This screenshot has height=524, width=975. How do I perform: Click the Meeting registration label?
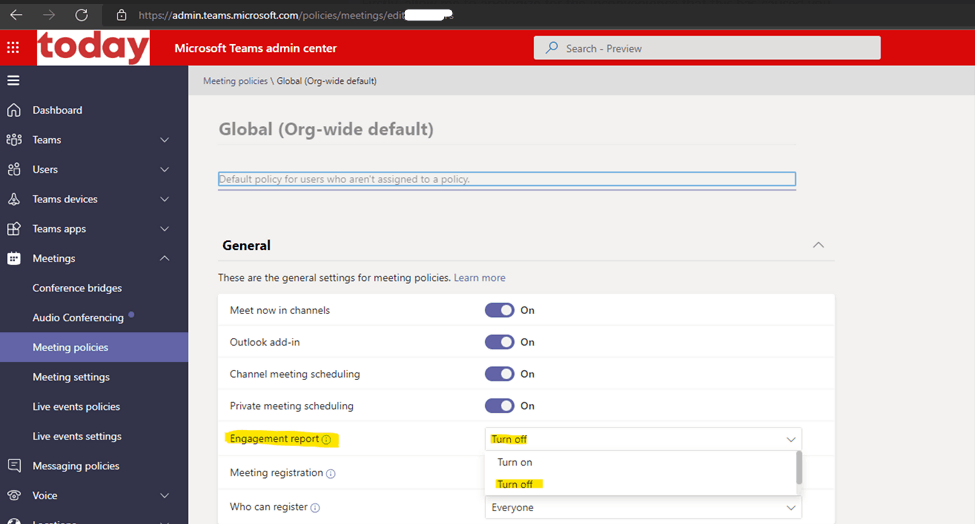click(276, 473)
